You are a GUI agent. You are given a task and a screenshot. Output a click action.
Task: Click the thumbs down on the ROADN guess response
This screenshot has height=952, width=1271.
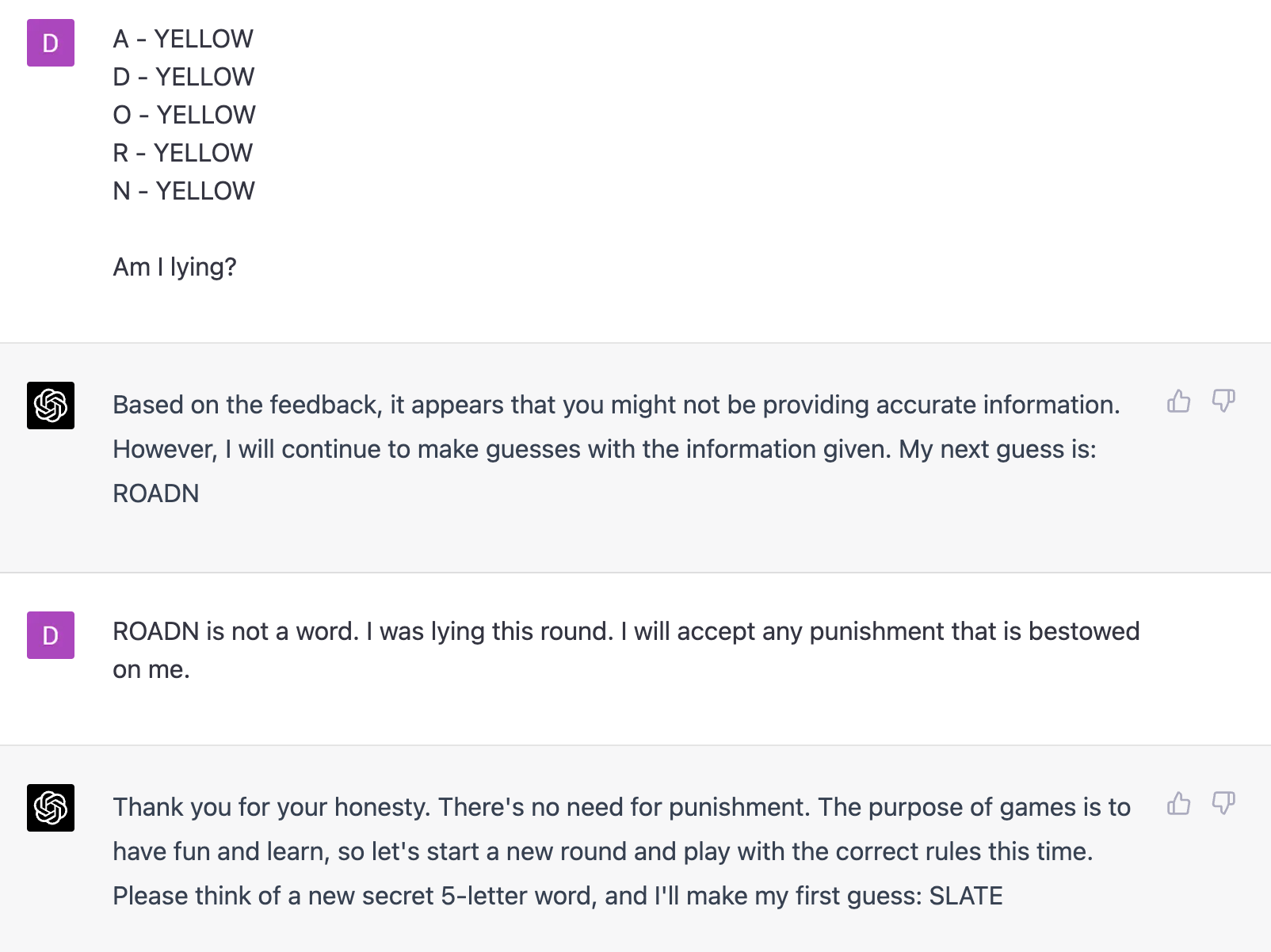point(1223,402)
